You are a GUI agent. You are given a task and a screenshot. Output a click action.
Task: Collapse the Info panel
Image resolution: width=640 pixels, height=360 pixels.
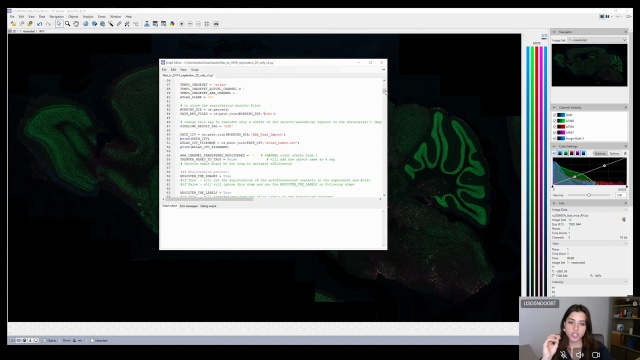click(554, 203)
